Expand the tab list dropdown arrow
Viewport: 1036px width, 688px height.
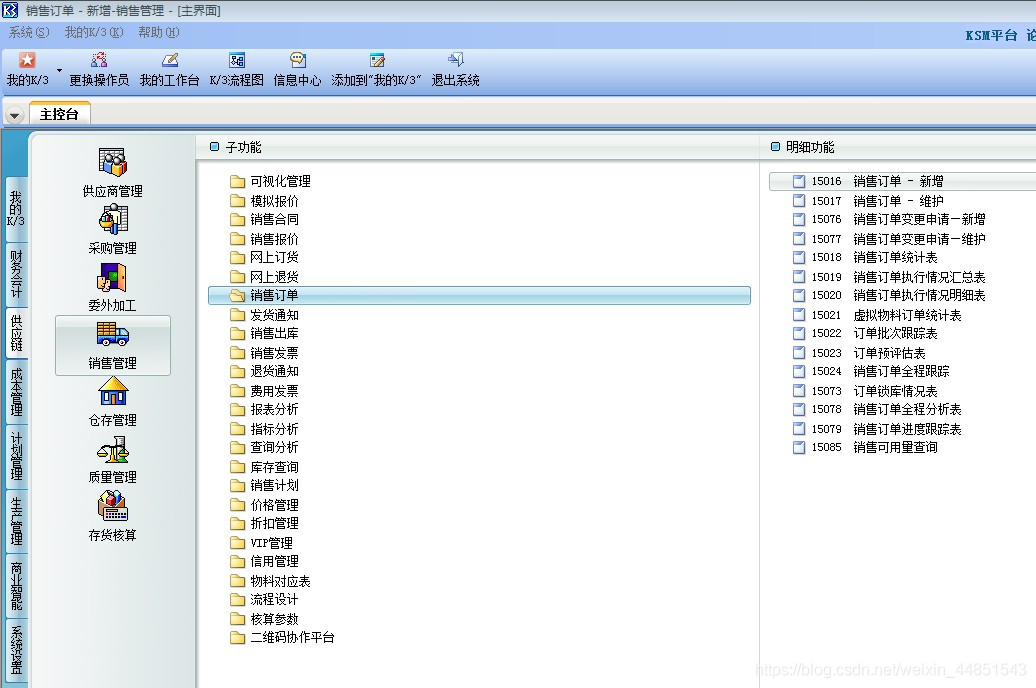(x=15, y=115)
